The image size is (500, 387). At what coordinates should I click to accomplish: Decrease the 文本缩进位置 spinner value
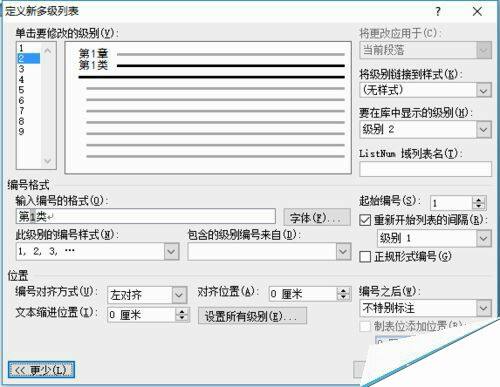click(x=182, y=318)
